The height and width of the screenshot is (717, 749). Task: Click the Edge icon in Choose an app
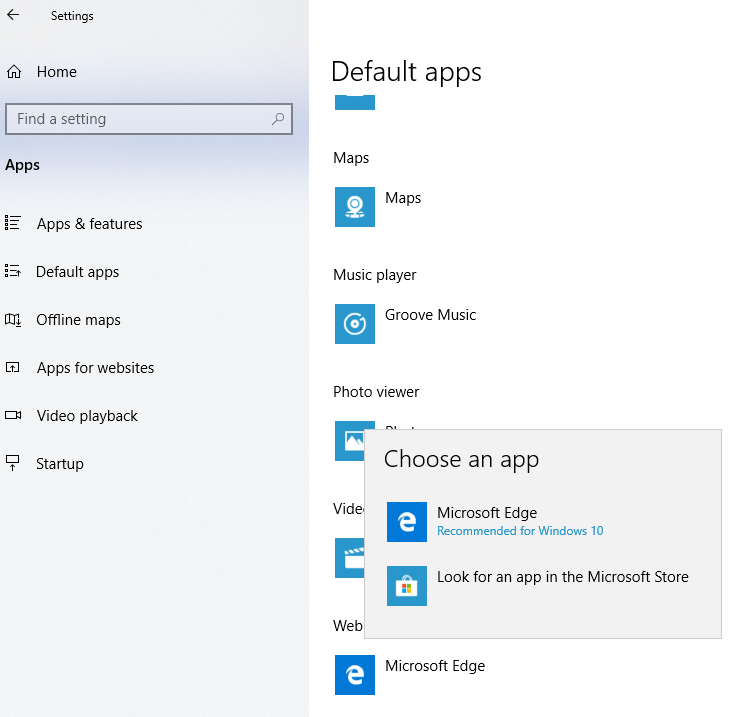[407, 522]
